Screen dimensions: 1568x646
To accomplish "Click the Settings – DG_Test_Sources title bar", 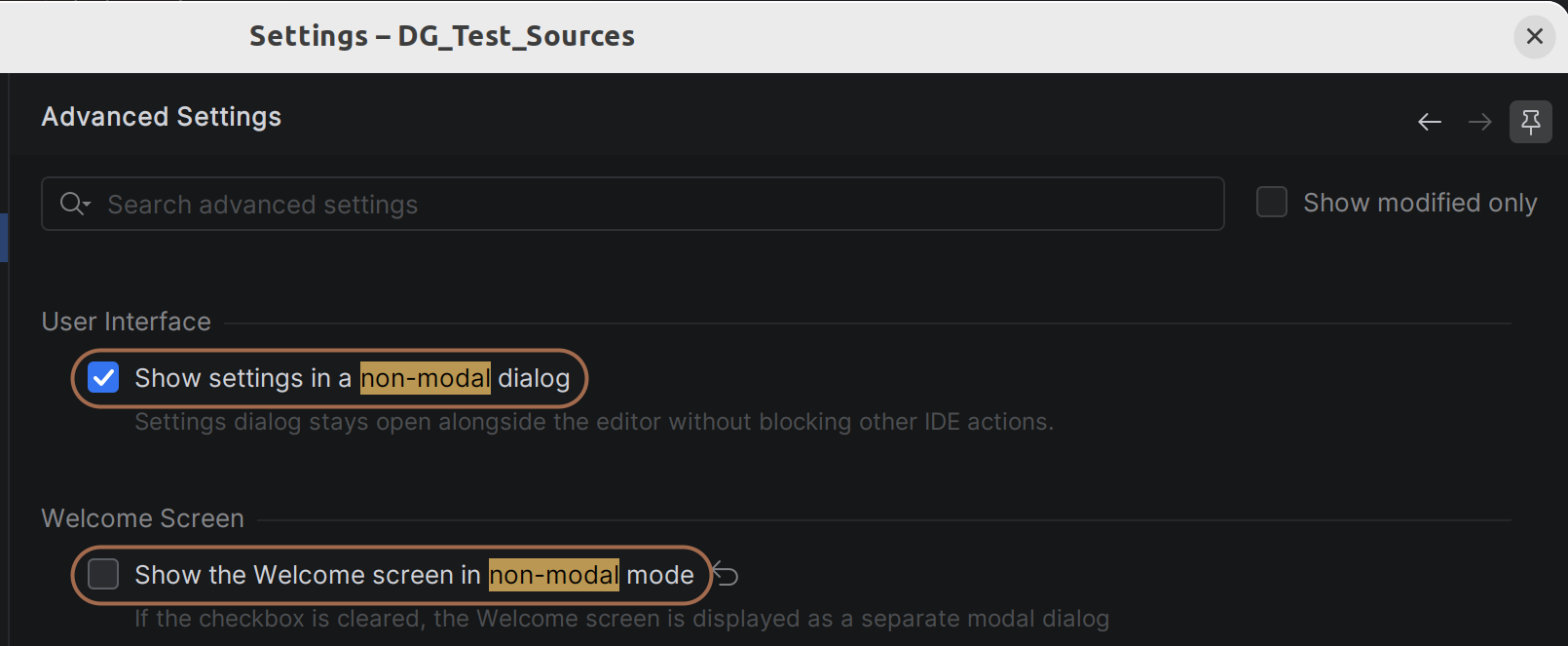I will 442,36.
